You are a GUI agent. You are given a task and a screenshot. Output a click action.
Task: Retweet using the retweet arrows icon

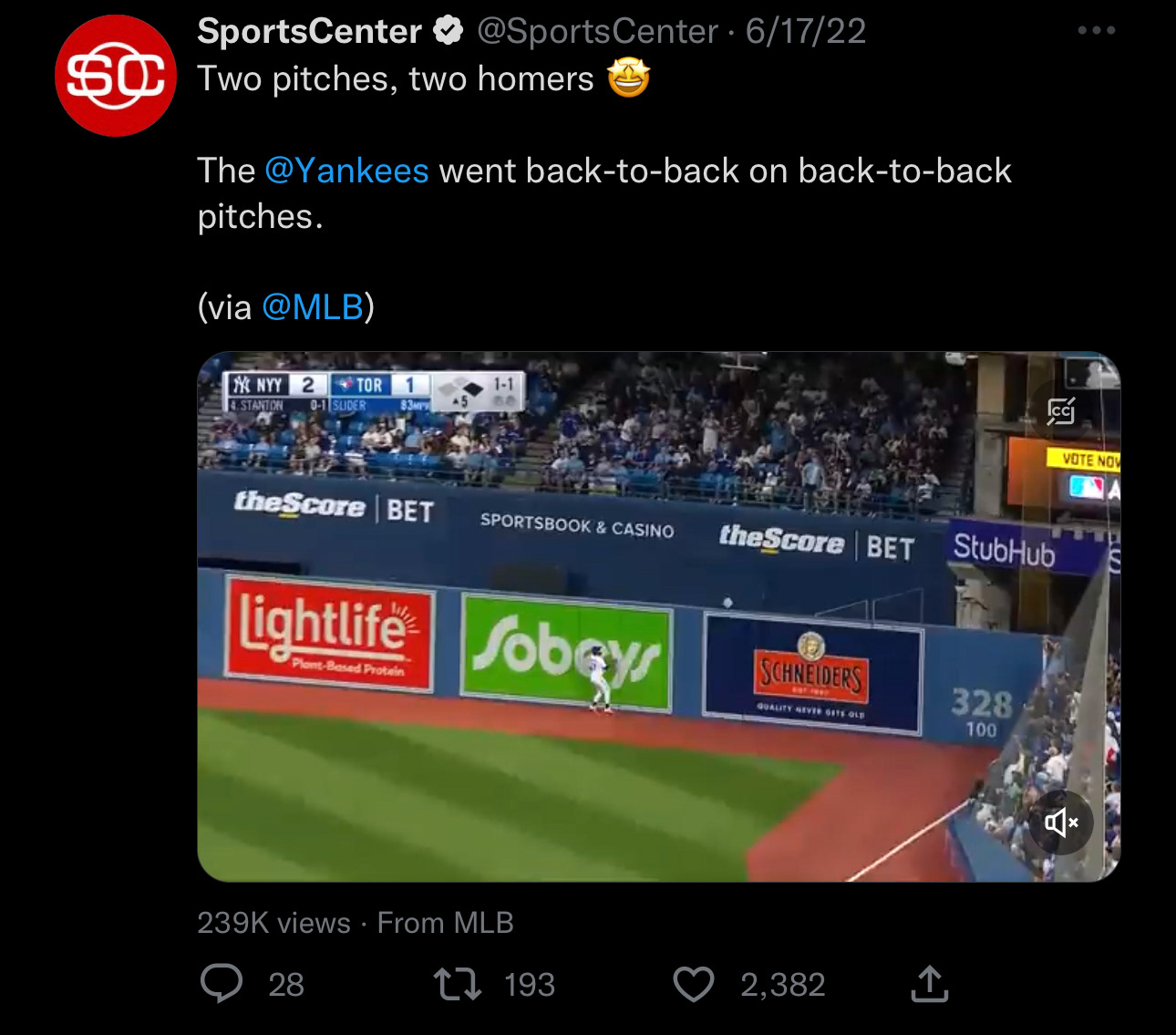tap(457, 985)
